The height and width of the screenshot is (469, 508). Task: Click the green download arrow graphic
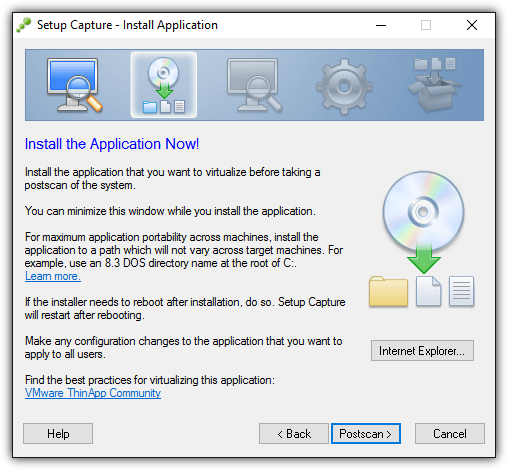[424, 260]
